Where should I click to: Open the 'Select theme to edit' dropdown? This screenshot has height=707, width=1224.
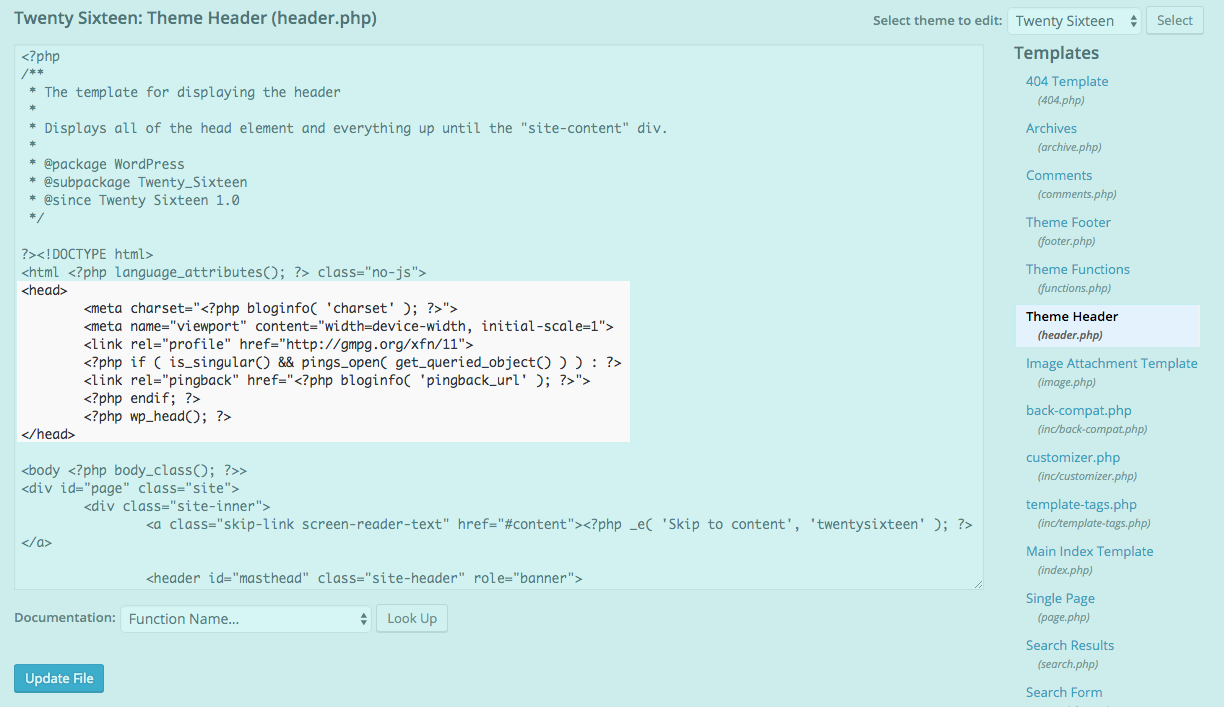pos(1074,21)
